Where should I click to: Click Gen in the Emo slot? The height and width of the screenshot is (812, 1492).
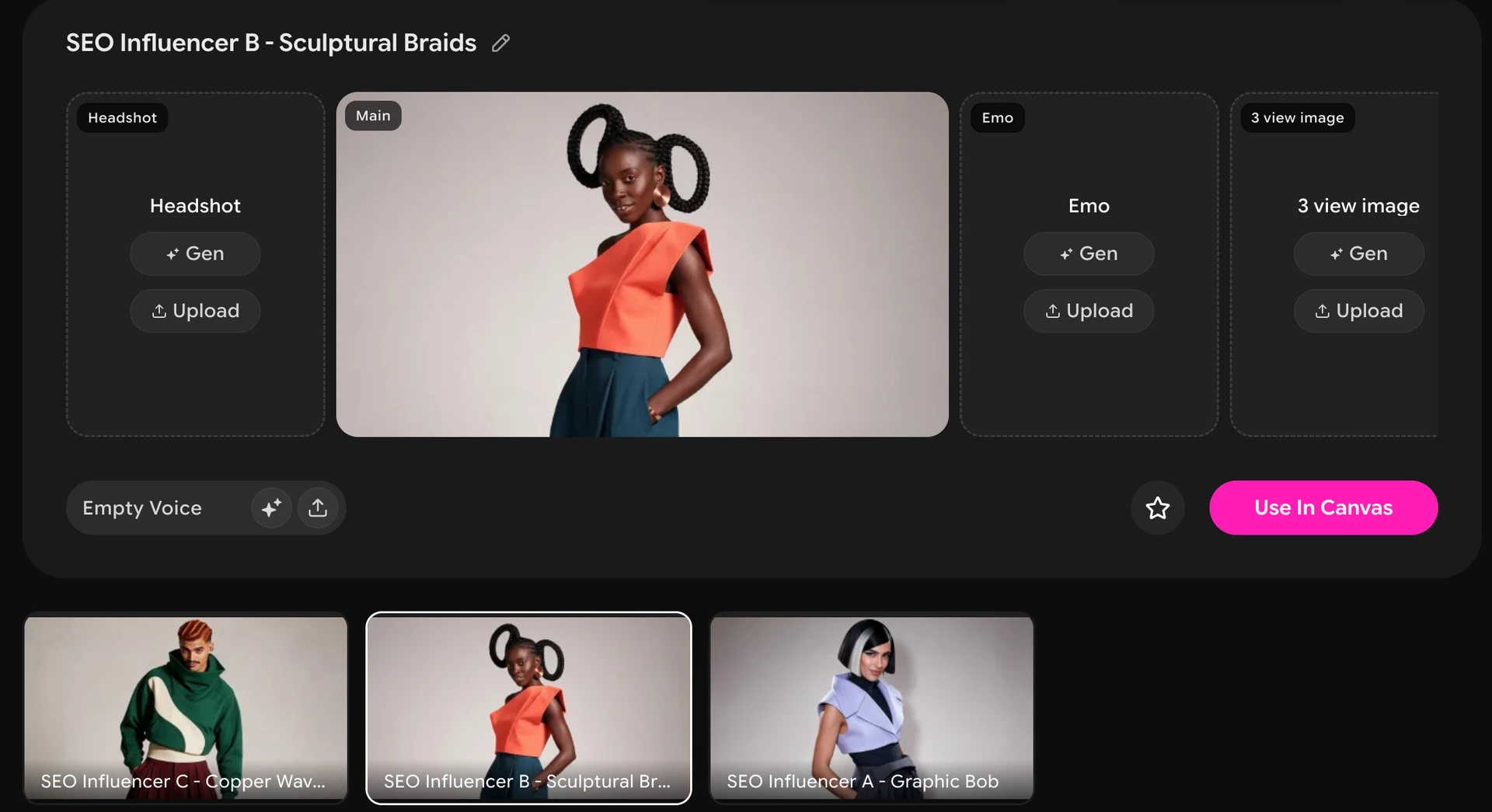(x=1089, y=254)
